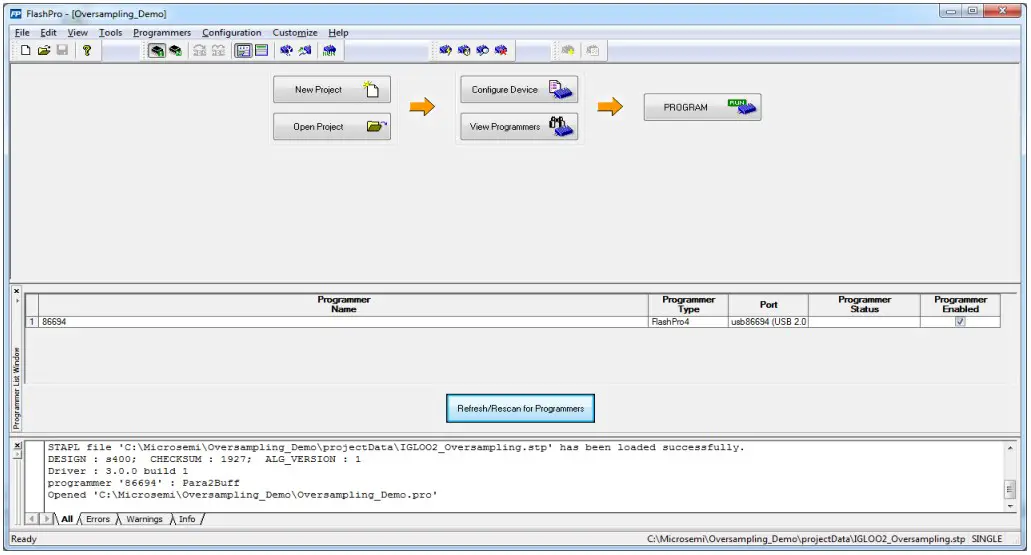The width and height of the screenshot is (1031, 555).
Task: Click the disabled yellow star toolbar icon
Action: click(x=568, y=51)
